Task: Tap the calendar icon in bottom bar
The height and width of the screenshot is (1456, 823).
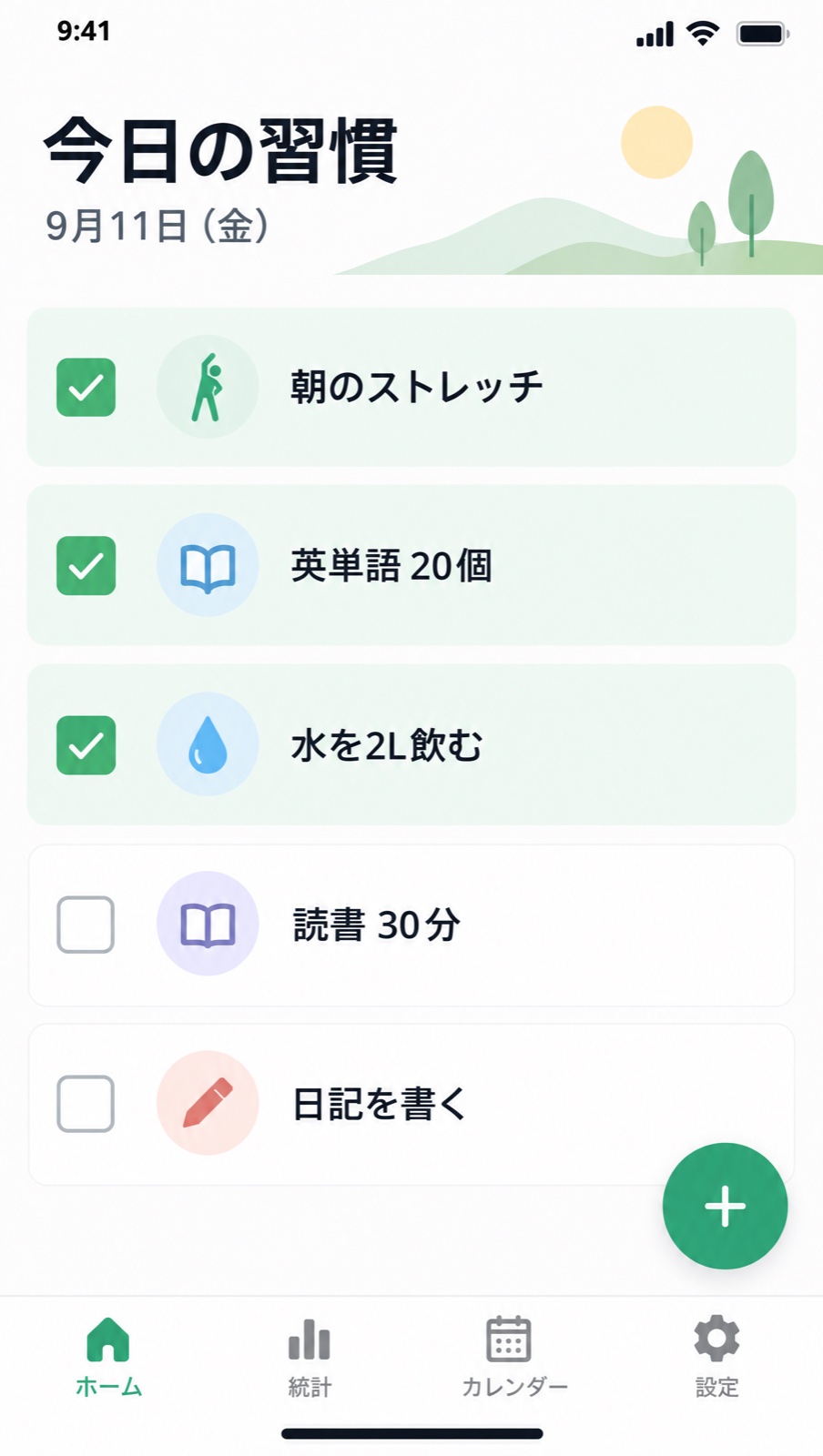Action: point(509,1339)
